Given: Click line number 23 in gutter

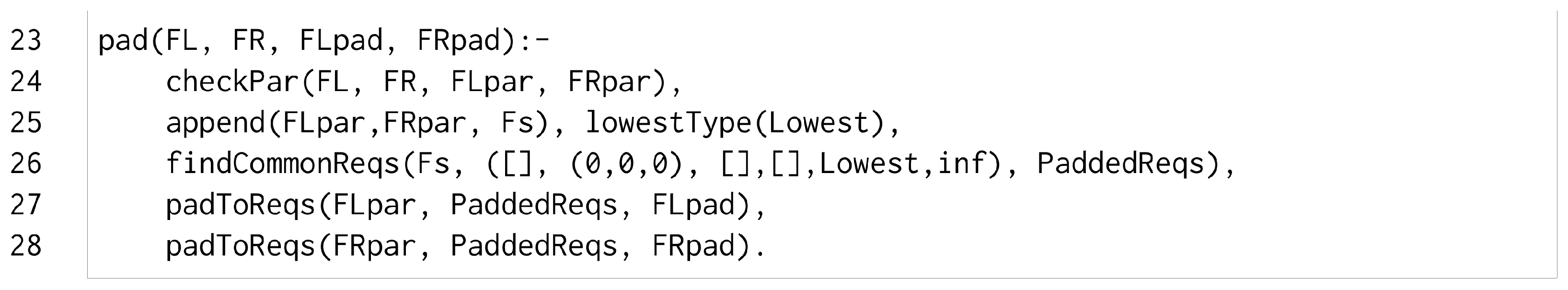Looking at the screenshot, I should [x=25, y=41].
